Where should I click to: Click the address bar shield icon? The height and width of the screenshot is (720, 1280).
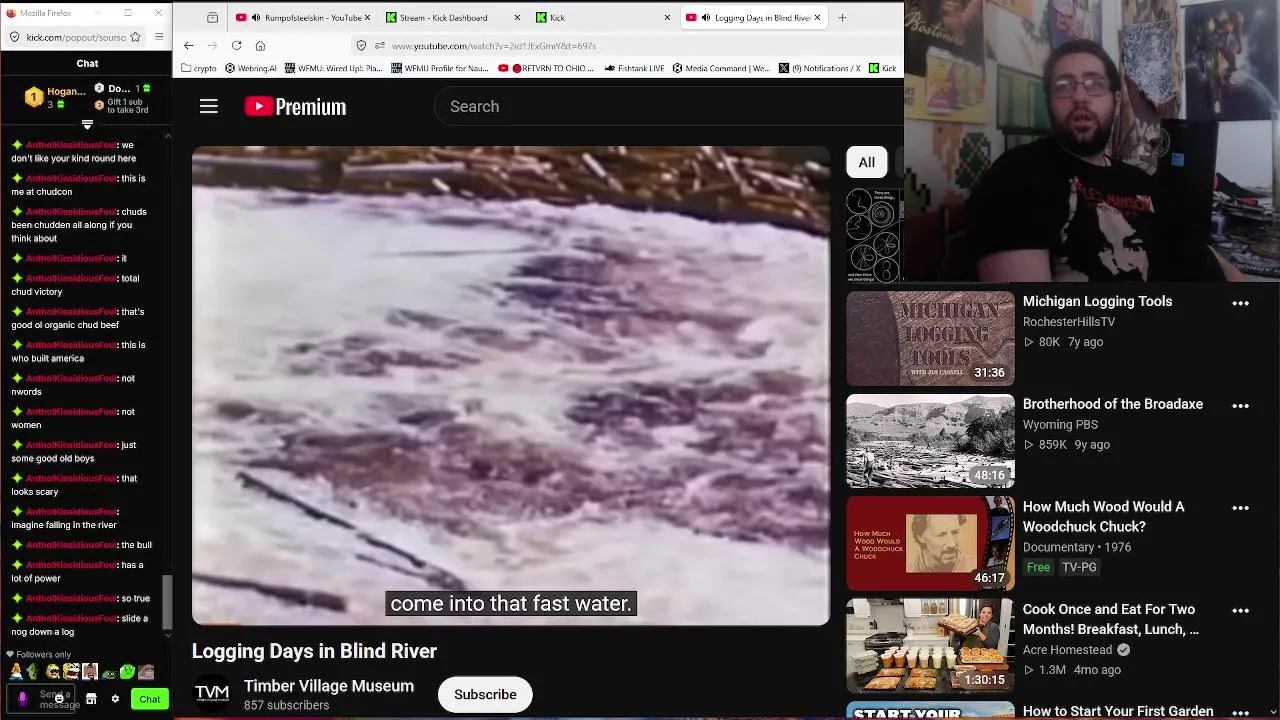pyautogui.click(x=361, y=45)
